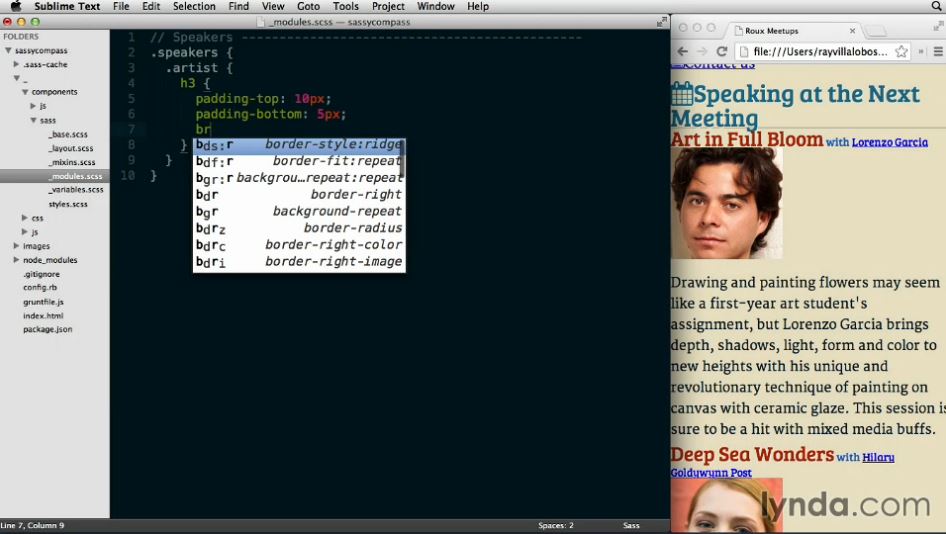This screenshot has width=946, height=534.
Task: Click Art in Full Bloom heading
Action: click(747, 139)
